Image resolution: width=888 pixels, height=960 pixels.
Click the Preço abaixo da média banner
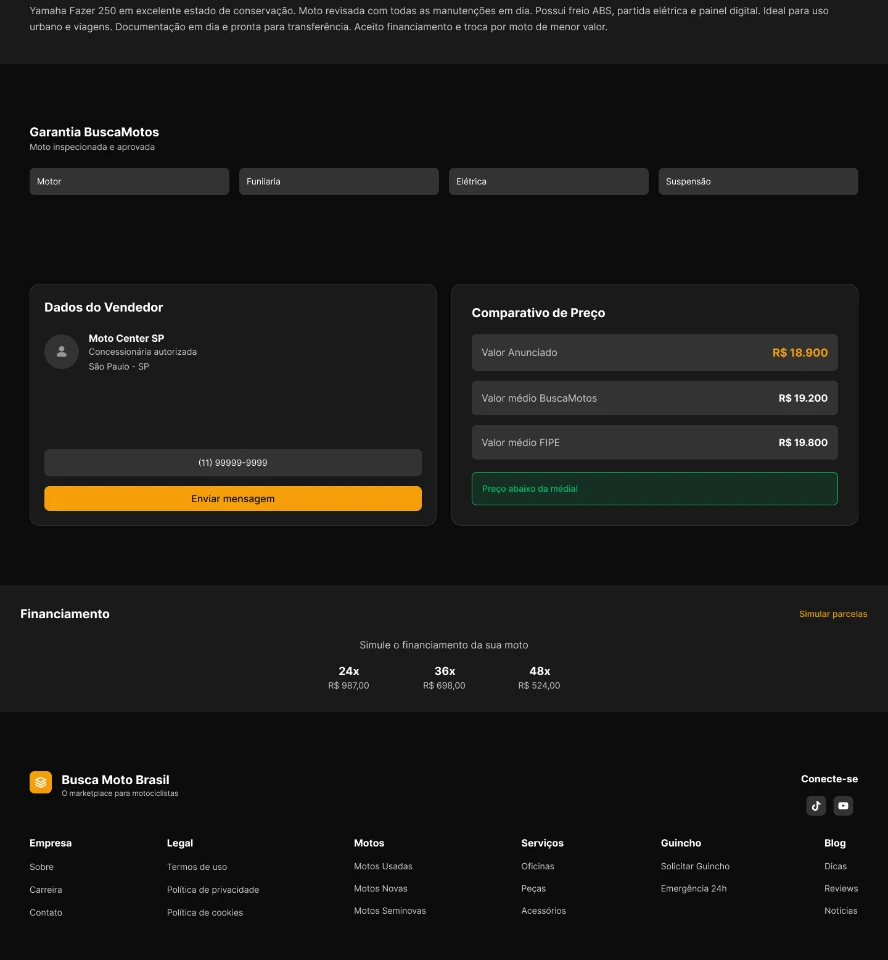[655, 489]
